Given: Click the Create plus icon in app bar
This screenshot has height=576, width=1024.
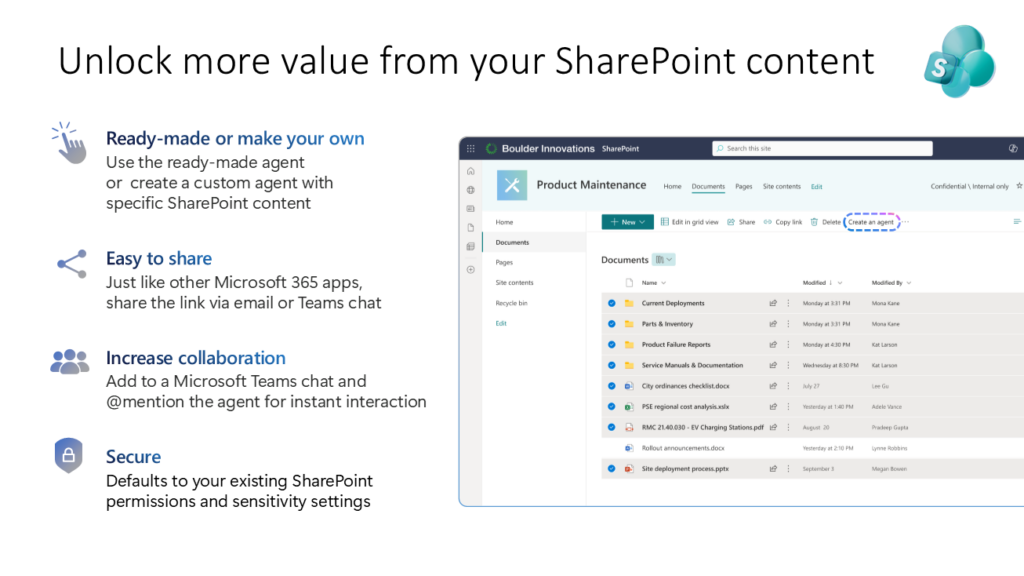Looking at the screenshot, I should 470,270.
